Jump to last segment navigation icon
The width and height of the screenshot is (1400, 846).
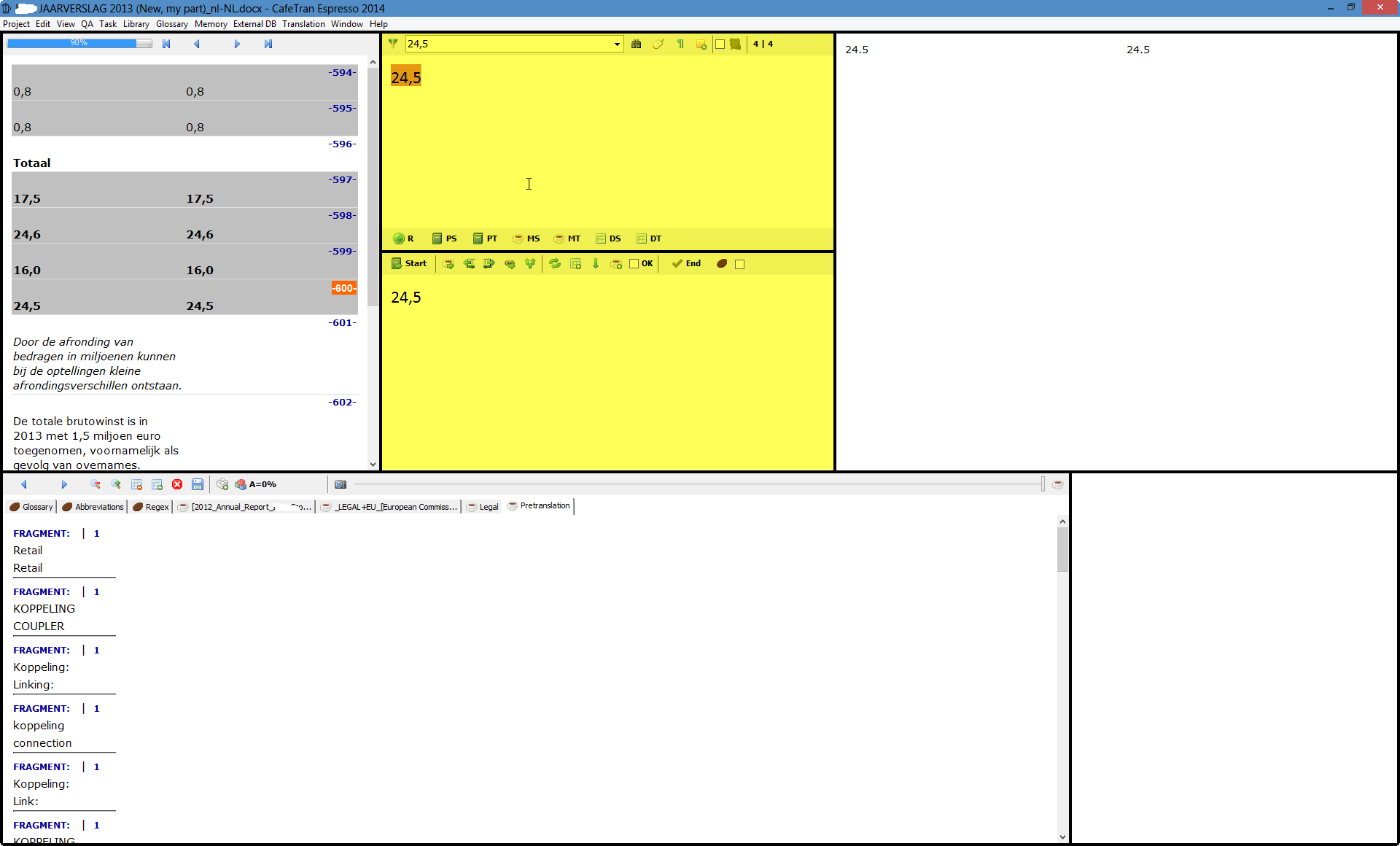268,44
